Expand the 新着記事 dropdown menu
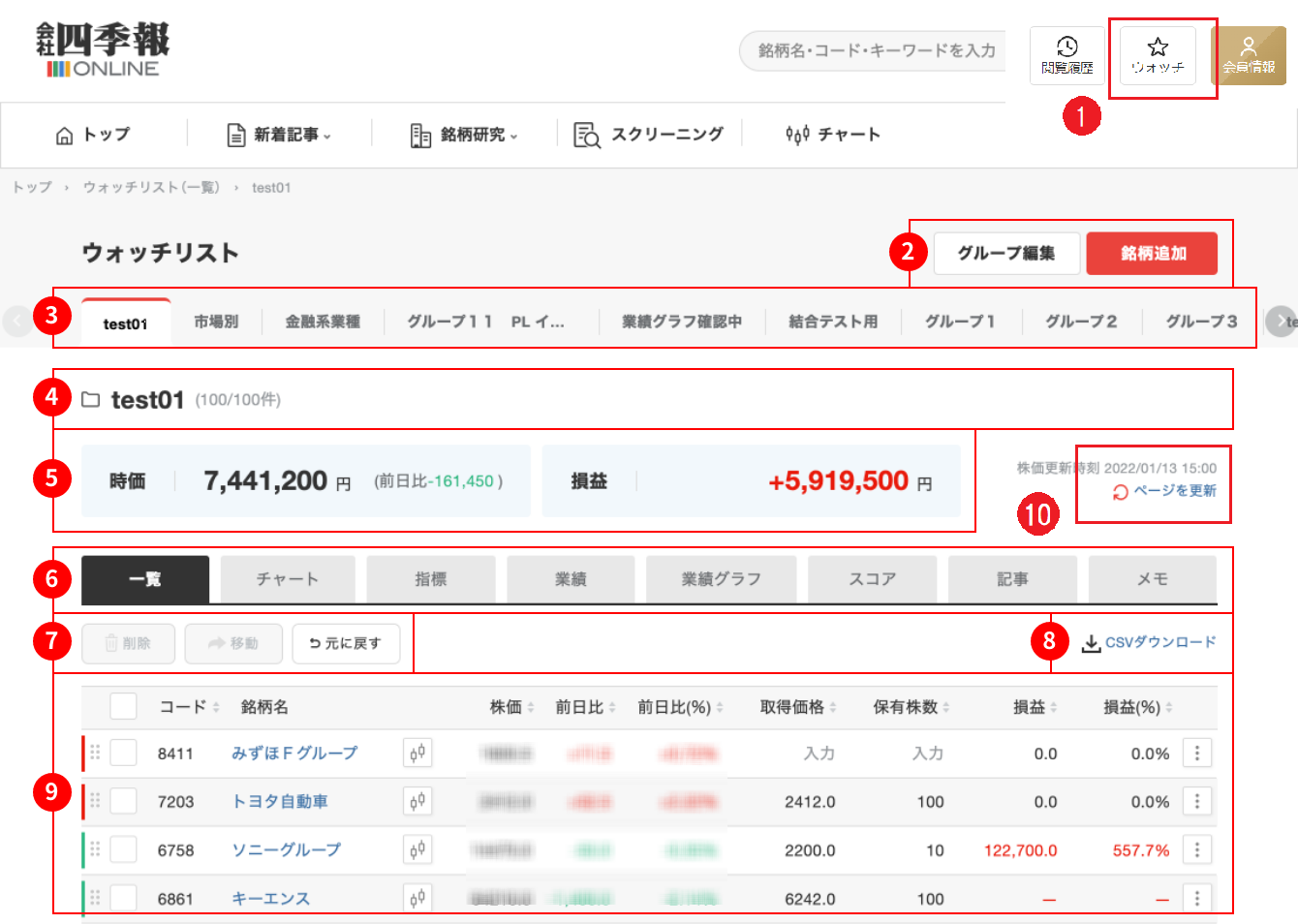 pyautogui.click(x=280, y=135)
